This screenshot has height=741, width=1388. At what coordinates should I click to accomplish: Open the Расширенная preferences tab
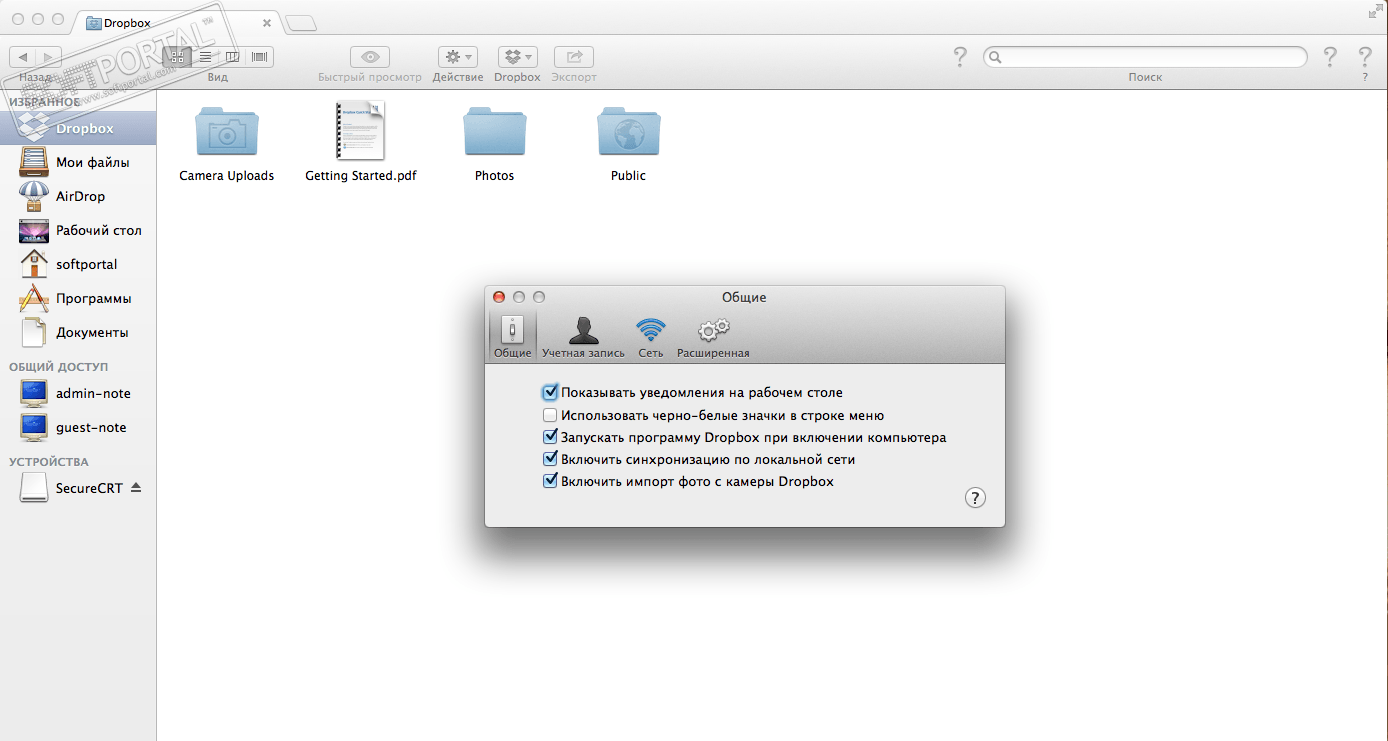tap(713, 337)
